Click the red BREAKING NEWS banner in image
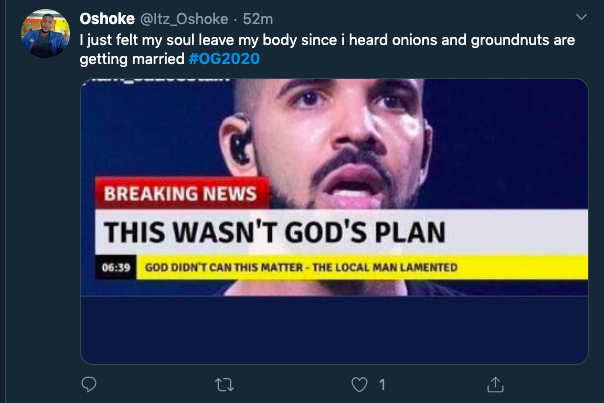 tap(180, 193)
